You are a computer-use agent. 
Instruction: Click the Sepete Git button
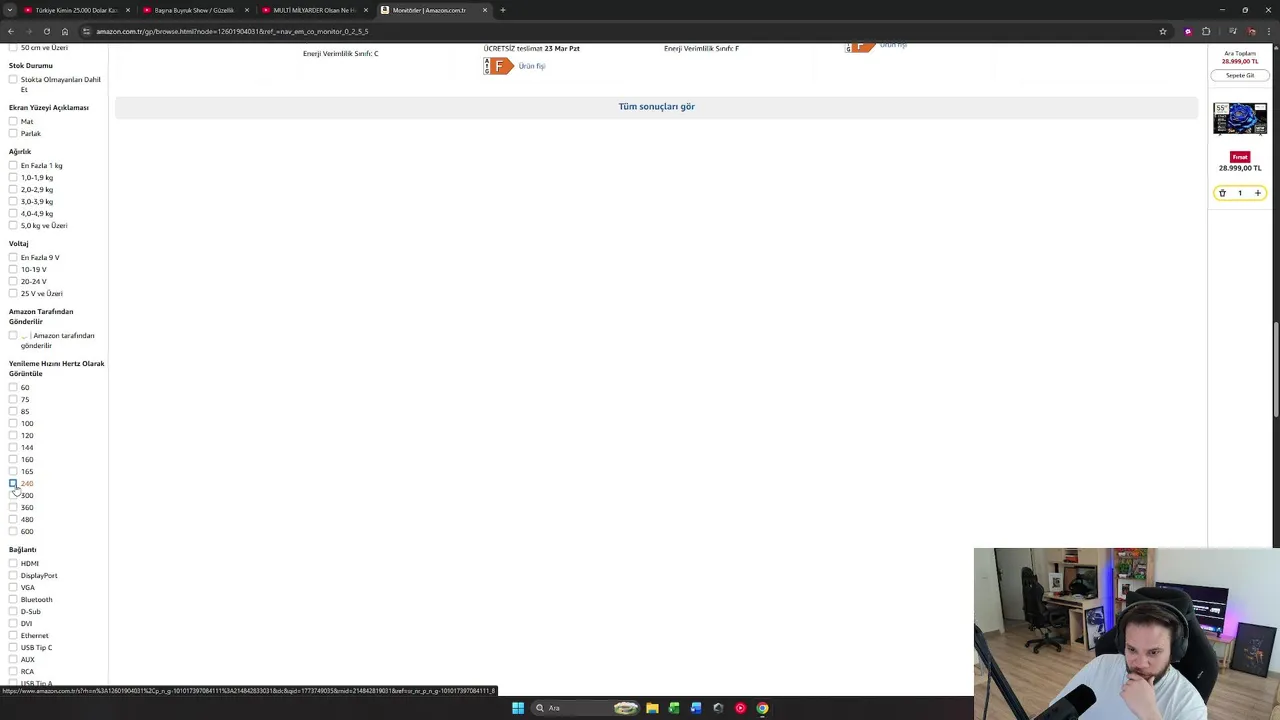tap(1240, 75)
